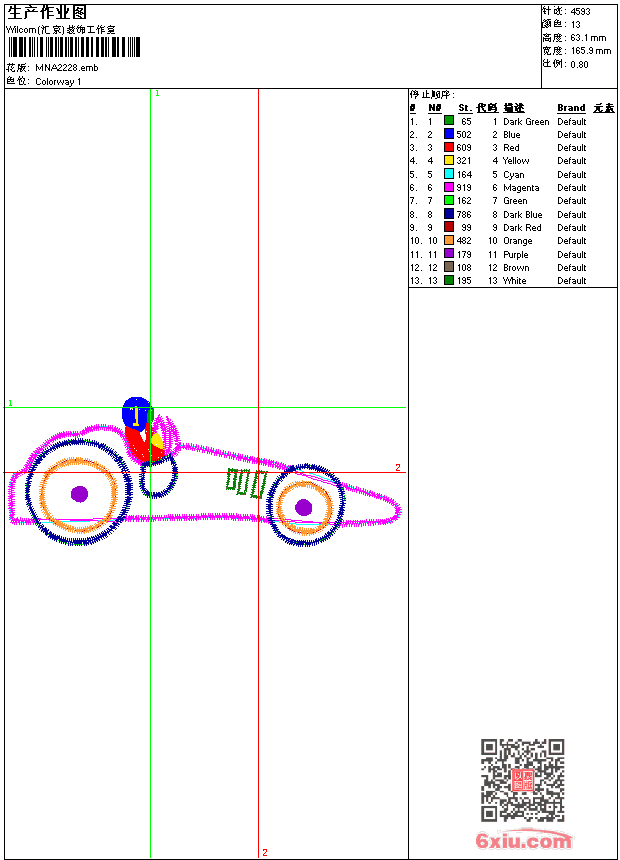Click the file name MNA2228.emb
The width and height of the screenshot is (620, 860).
[67, 68]
